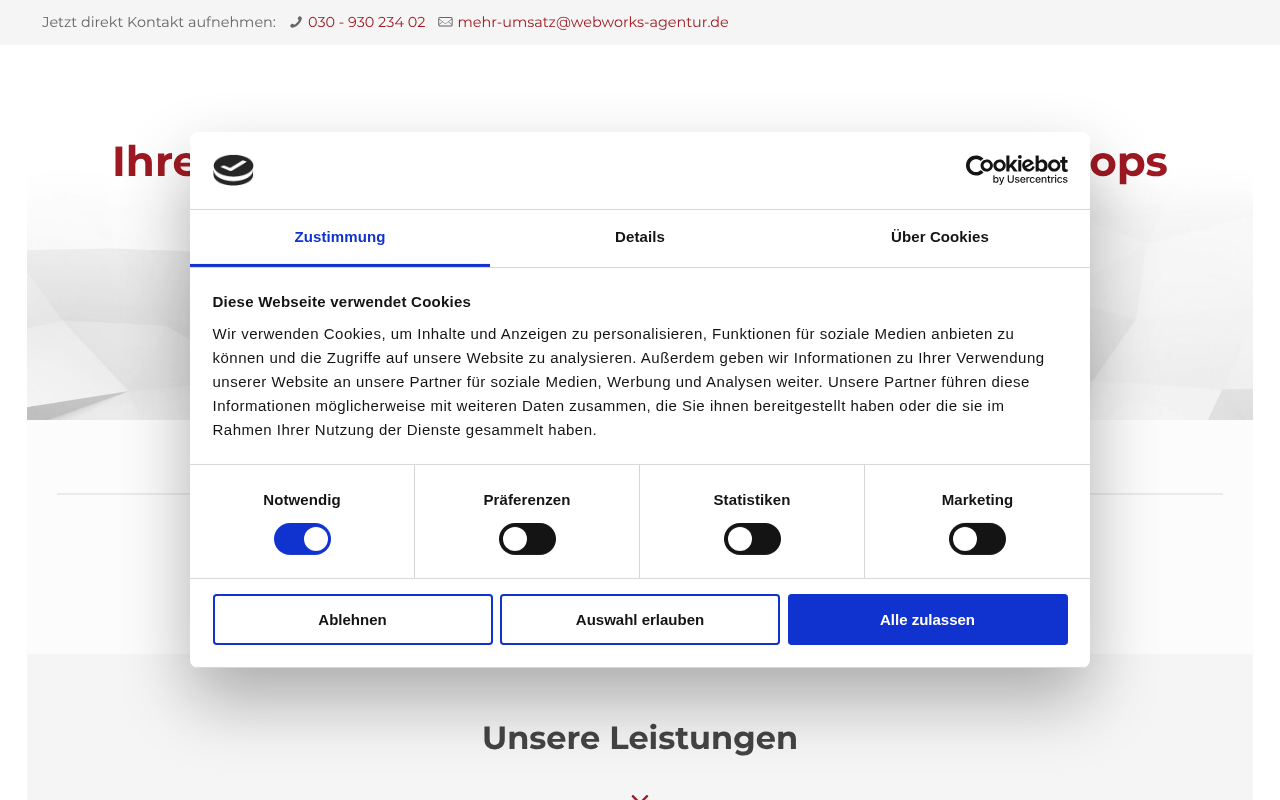This screenshot has height=800, width=1280.
Task: Expand the chevron below Unsere Leistungen
Action: 640,796
